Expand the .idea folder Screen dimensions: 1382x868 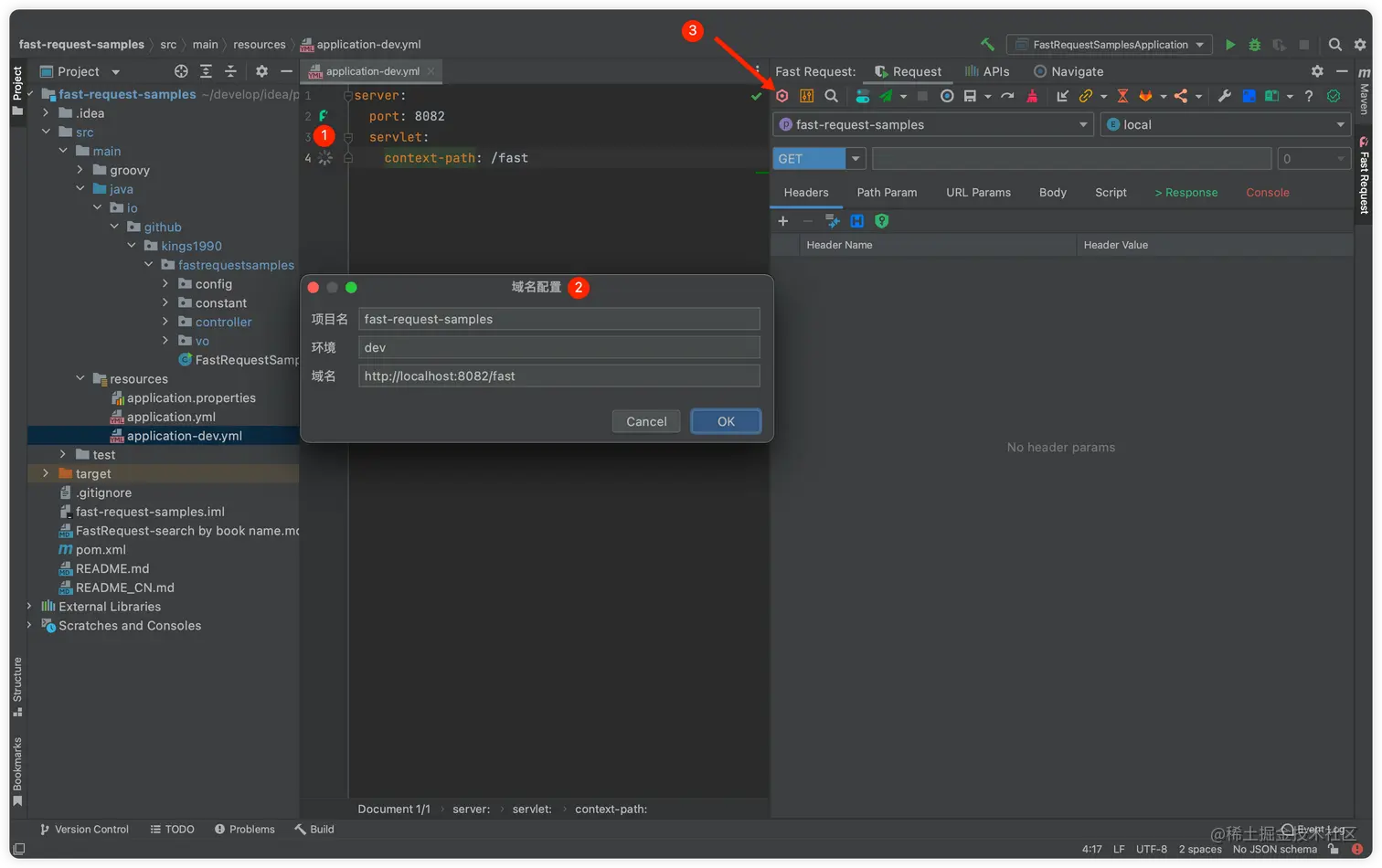tap(46, 113)
